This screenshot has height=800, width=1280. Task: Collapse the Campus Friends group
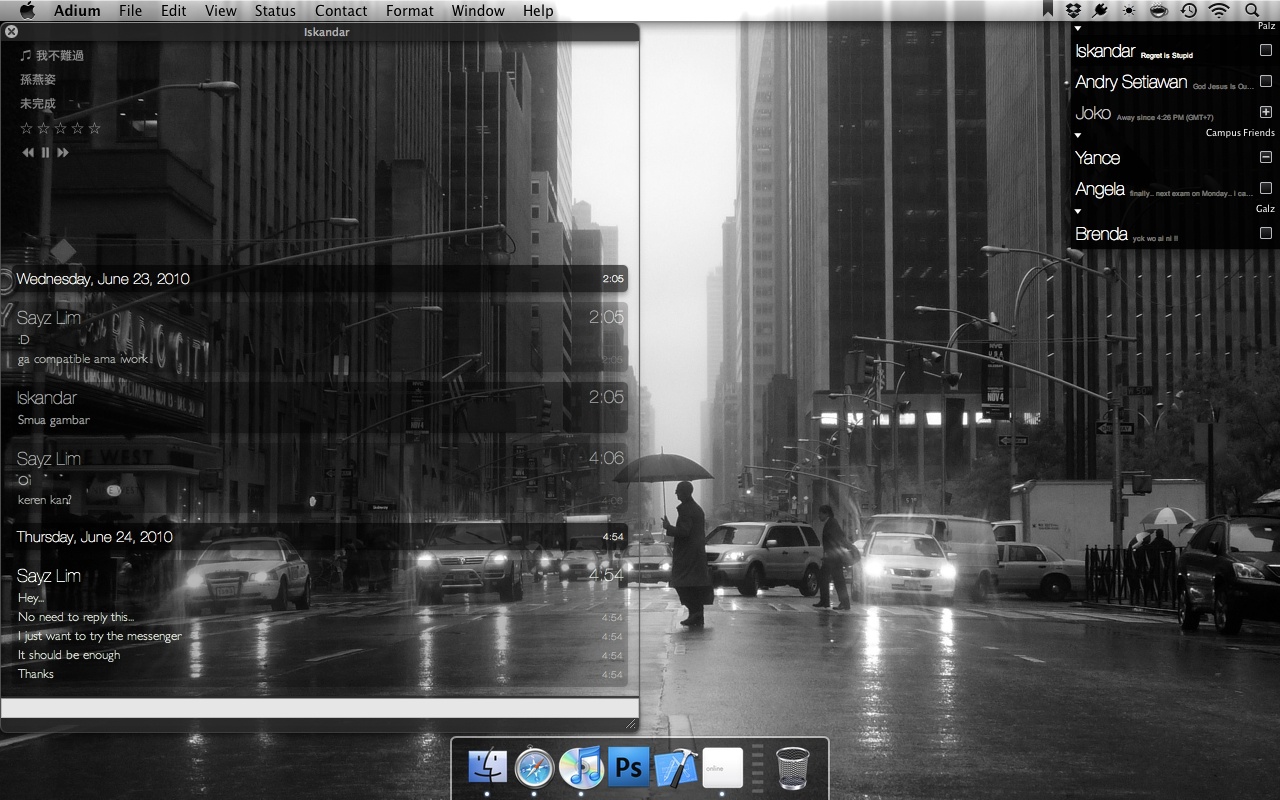tap(1078, 135)
